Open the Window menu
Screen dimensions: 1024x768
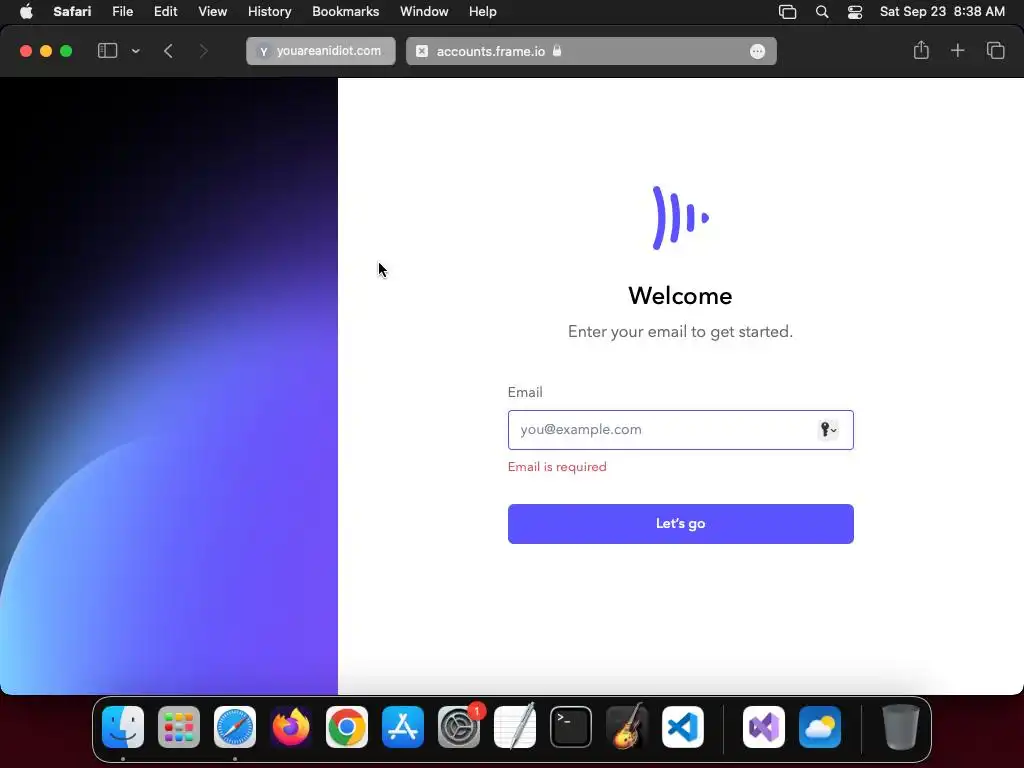[424, 12]
